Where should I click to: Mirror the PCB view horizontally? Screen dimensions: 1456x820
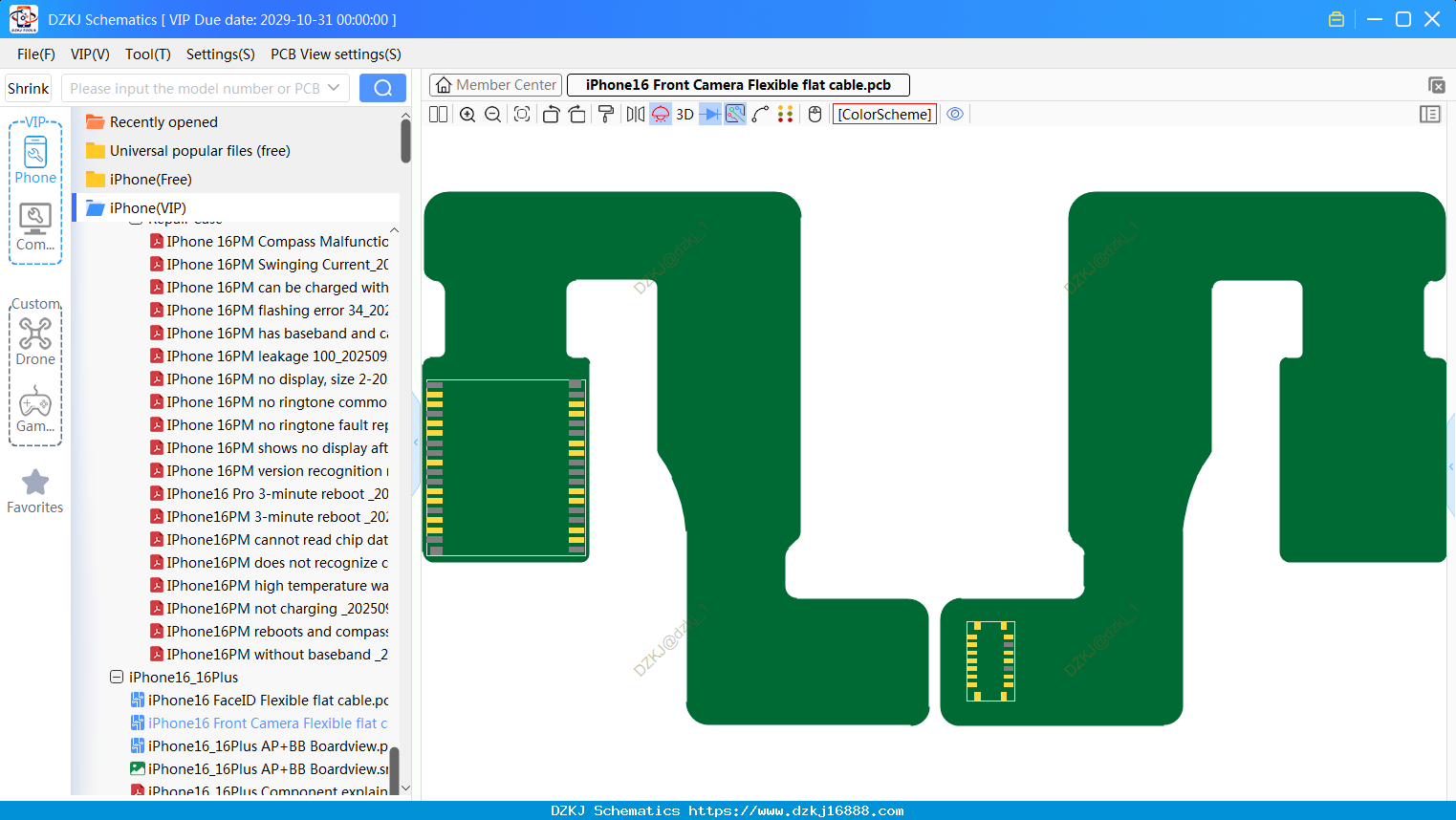635,115
